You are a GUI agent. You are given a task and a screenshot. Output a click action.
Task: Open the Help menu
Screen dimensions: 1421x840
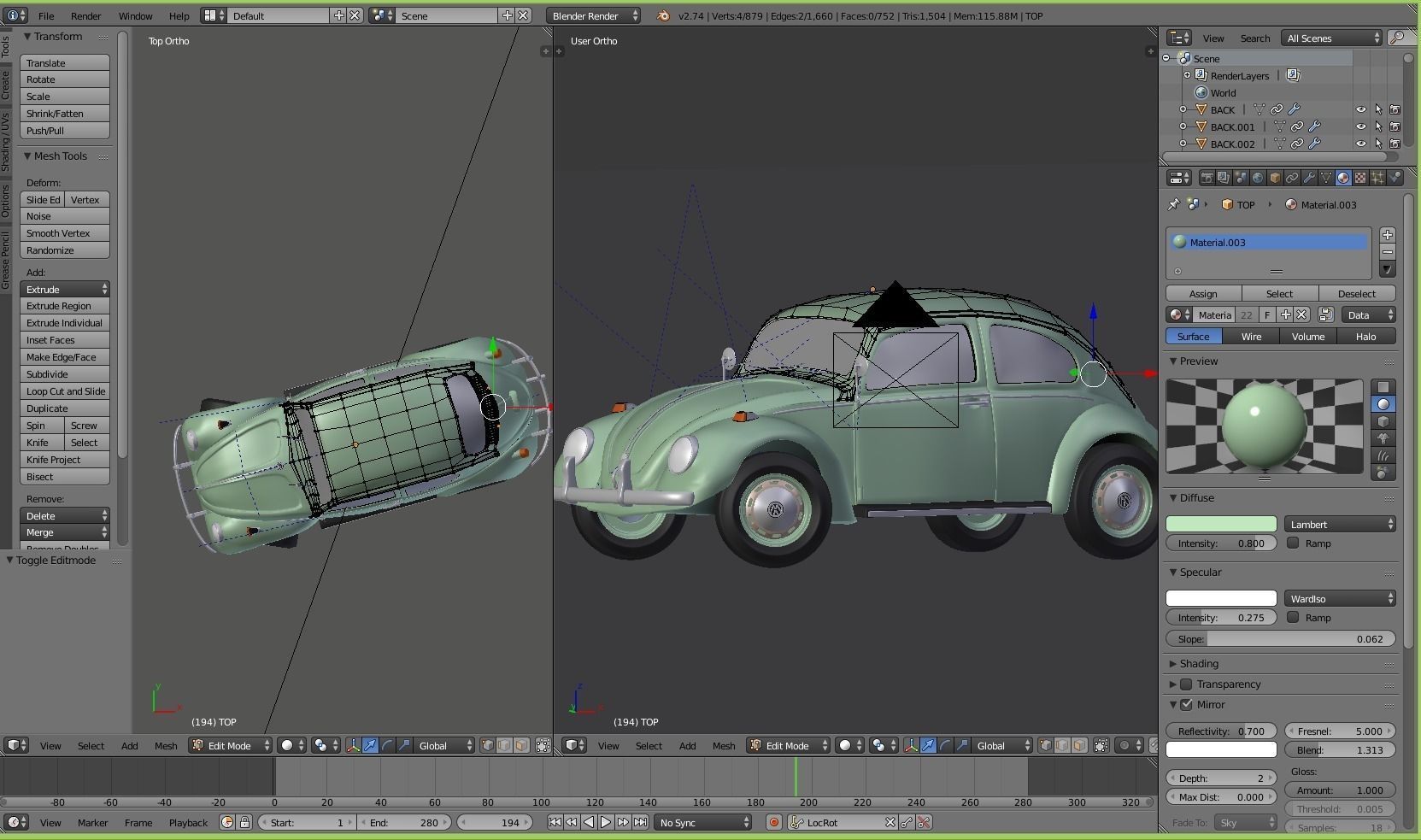179,15
